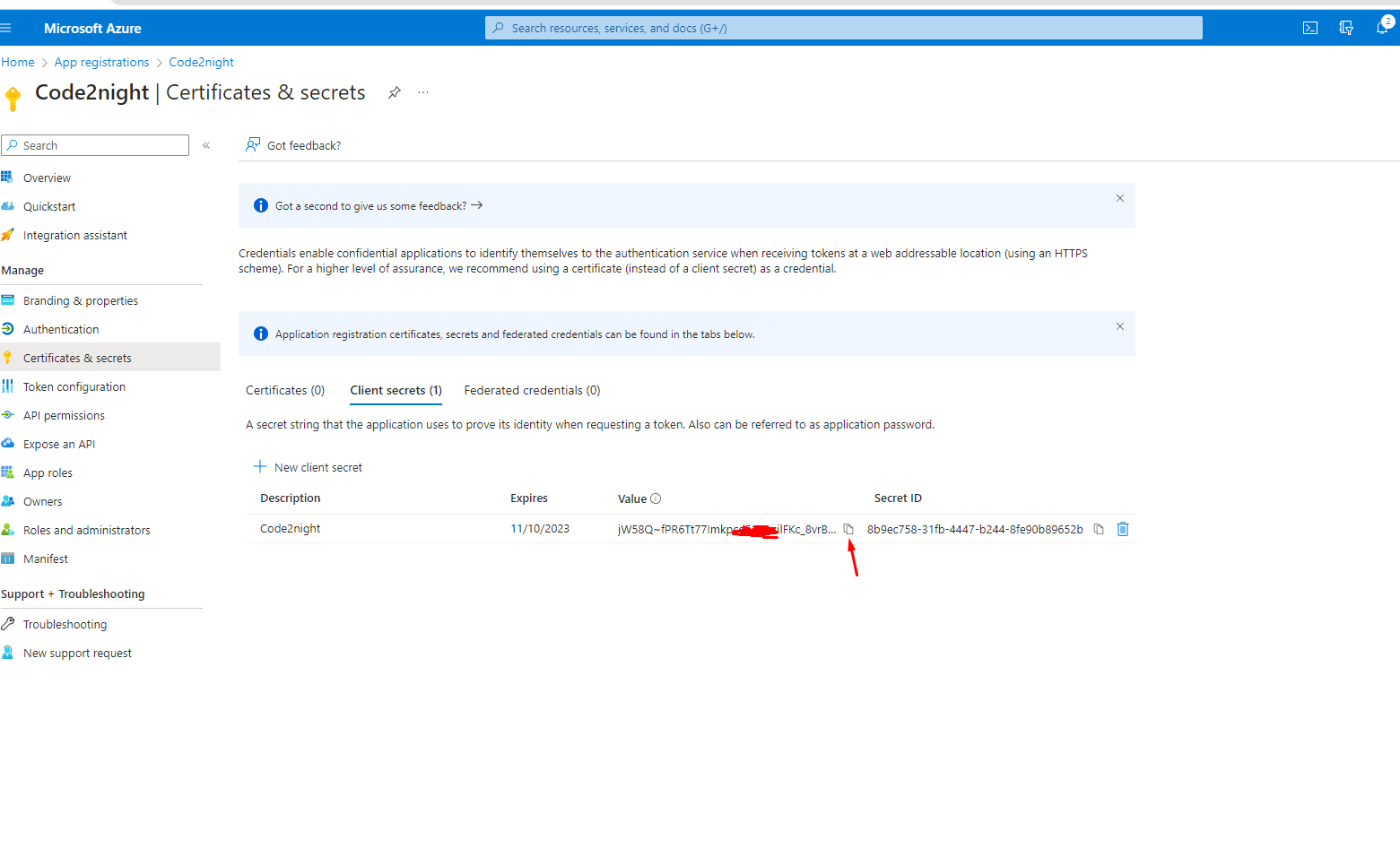
Task: Copy the client secret value
Action: coord(848,529)
